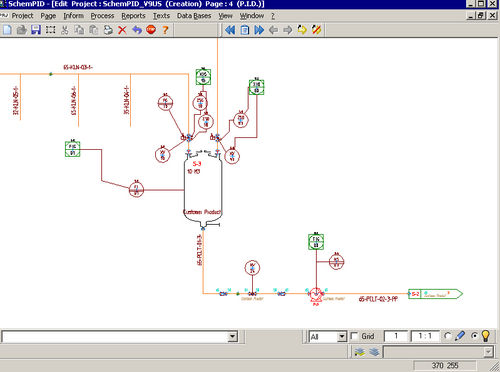Enable the Grid checkbox
The height and width of the screenshot is (372, 500).
(x=355, y=336)
